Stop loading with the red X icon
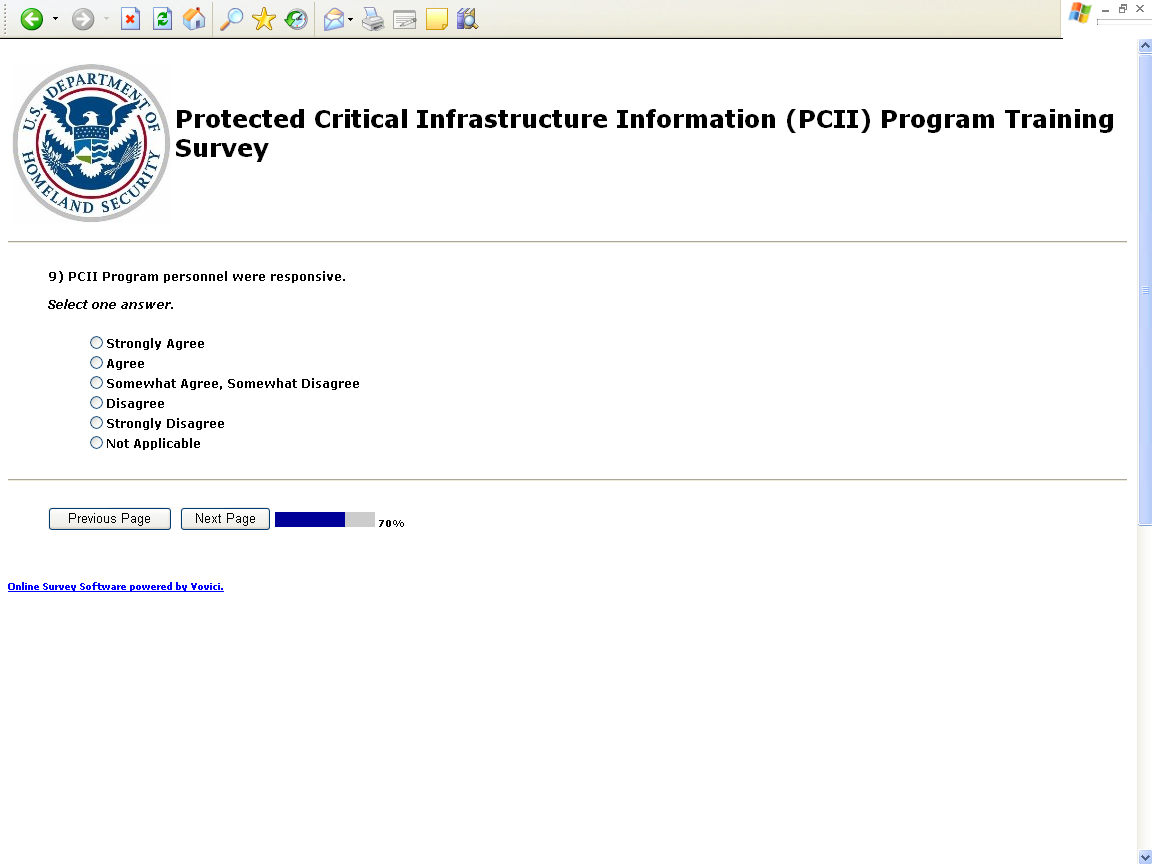 tap(130, 19)
